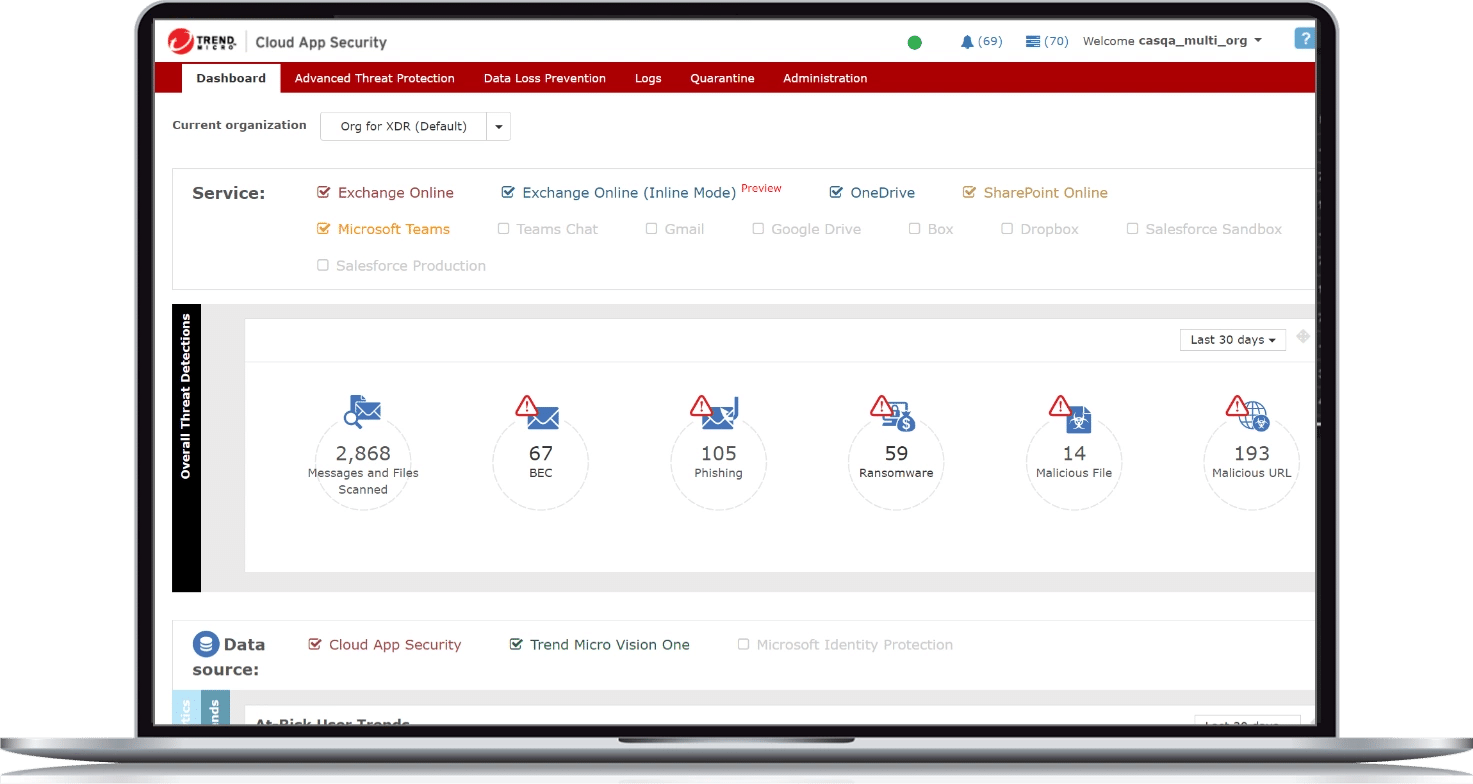Toggle SharePoint Online checkbox
1473x784 pixels.
tap(969, 193)
